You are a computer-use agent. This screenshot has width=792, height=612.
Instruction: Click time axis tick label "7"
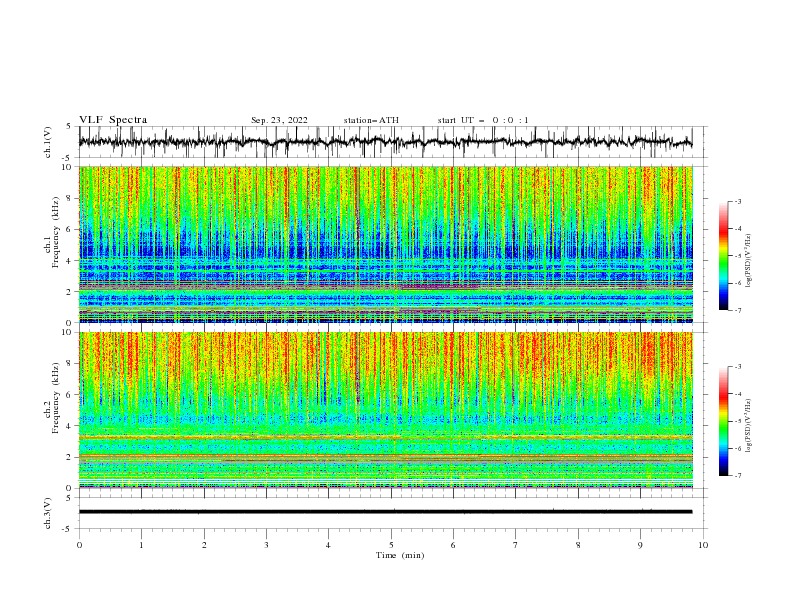[515, 545]
